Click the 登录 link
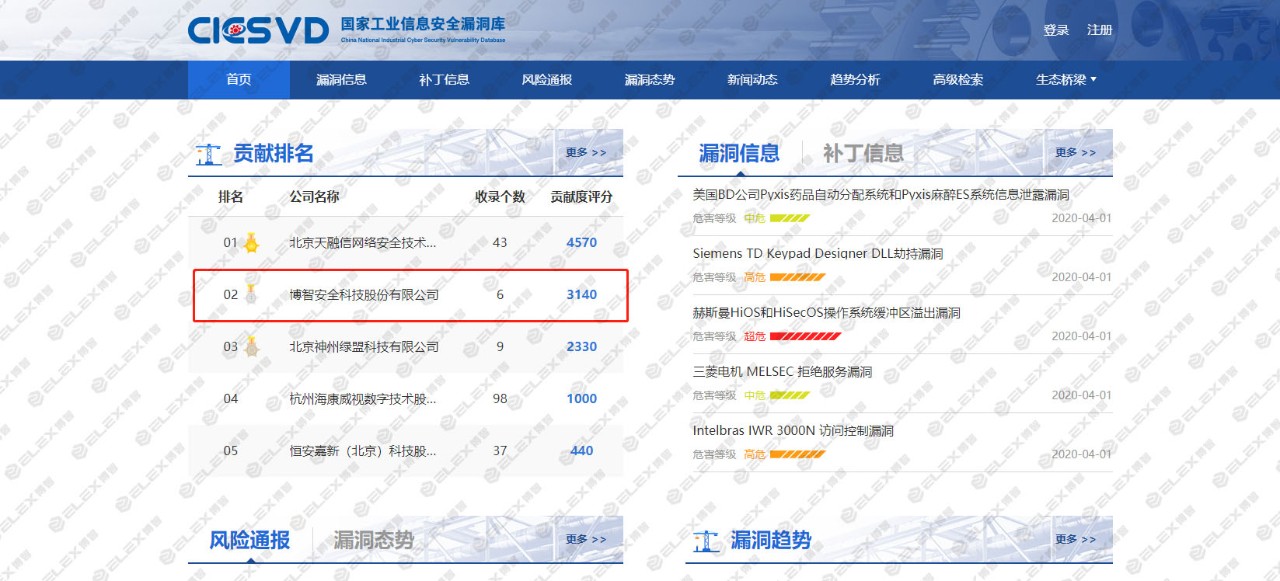1280x581 pixels. click(1056, 30)
